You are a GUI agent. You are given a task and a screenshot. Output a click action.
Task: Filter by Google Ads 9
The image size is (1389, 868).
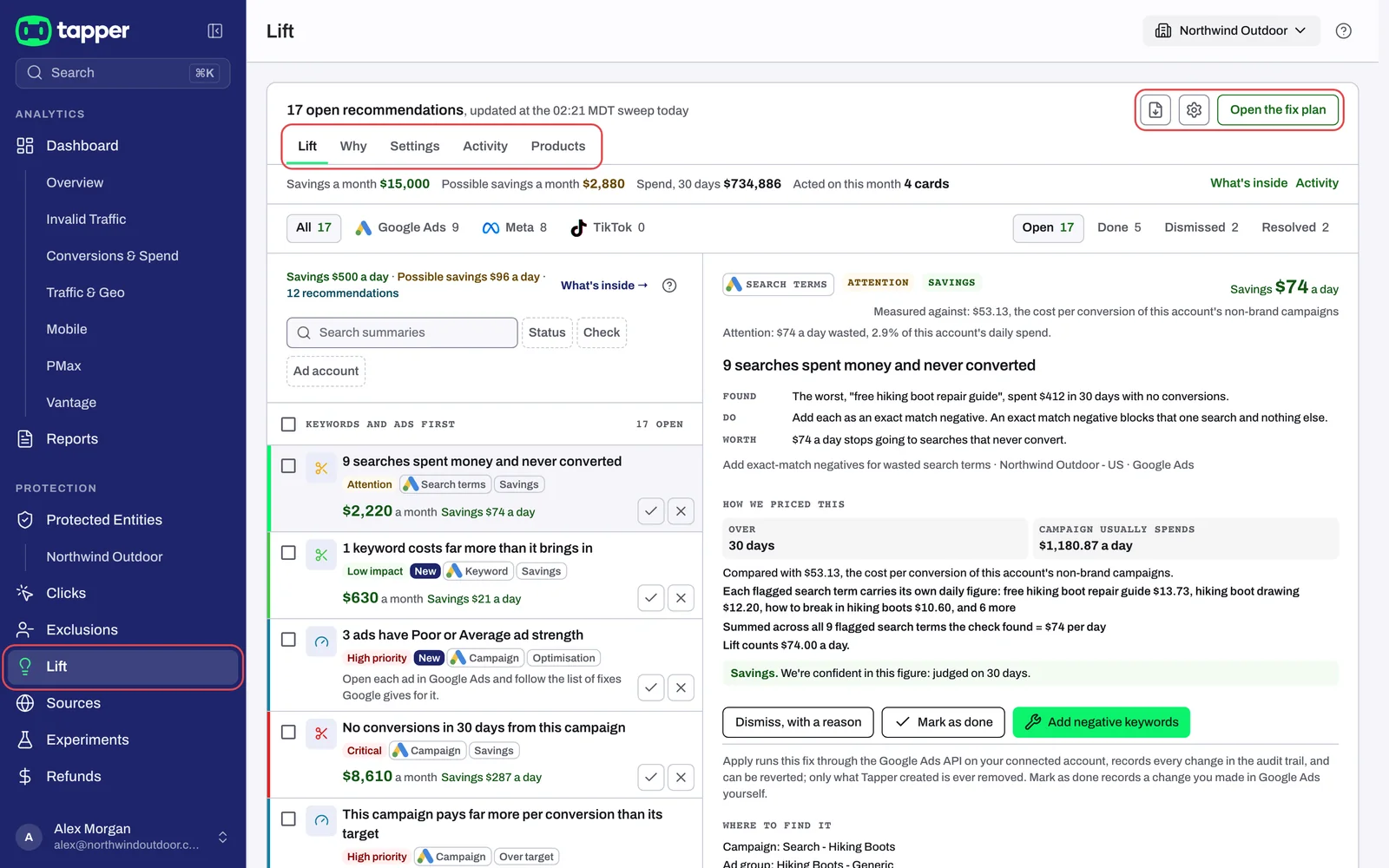(x=407, y=227)
